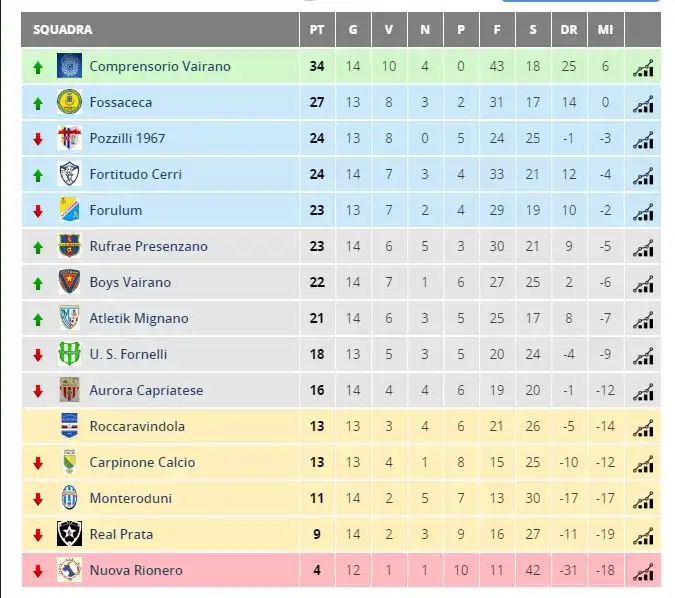Open trend chart icon for Nuova Rionero
This screenshot has height=598, width=675.
[x=643, y=573]
